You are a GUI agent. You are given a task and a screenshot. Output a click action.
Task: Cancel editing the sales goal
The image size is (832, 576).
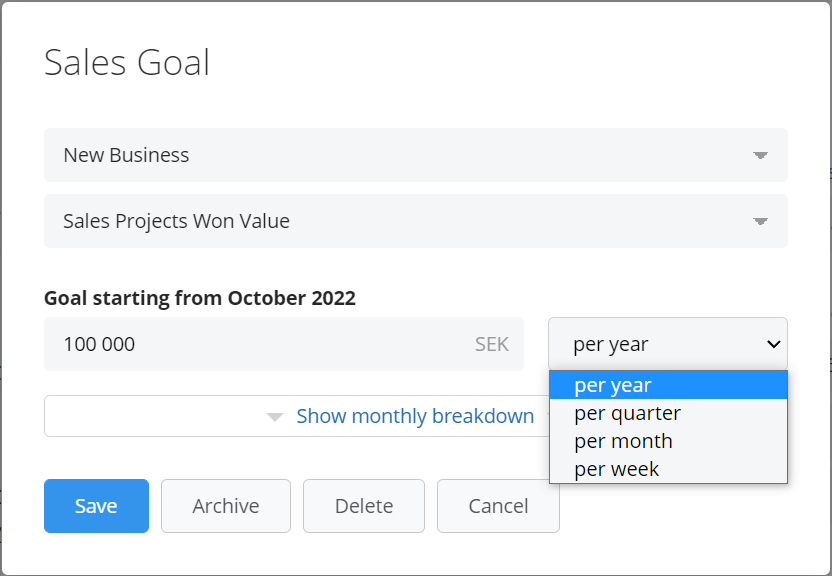click(498, 506)
